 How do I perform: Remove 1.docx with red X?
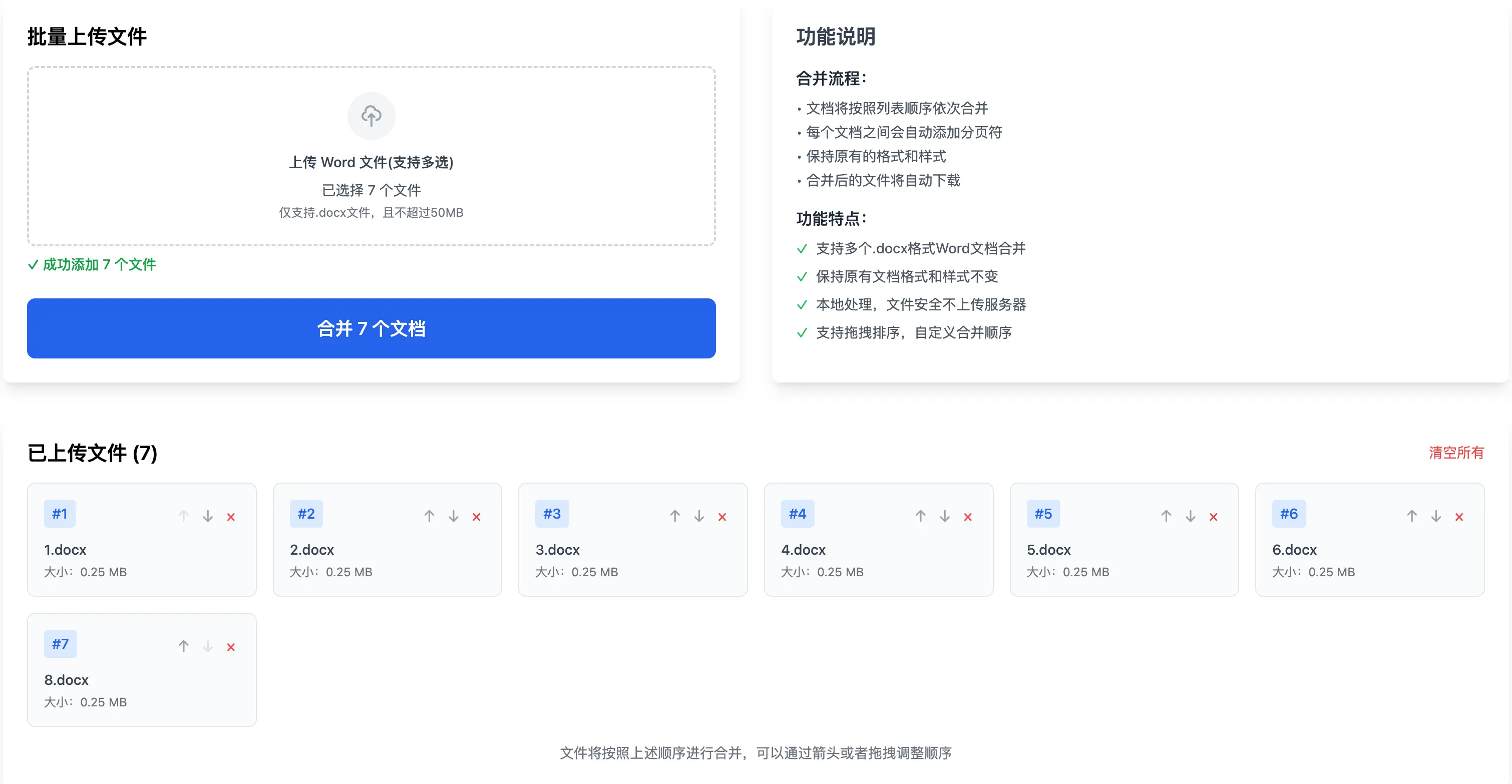(231, 517)
